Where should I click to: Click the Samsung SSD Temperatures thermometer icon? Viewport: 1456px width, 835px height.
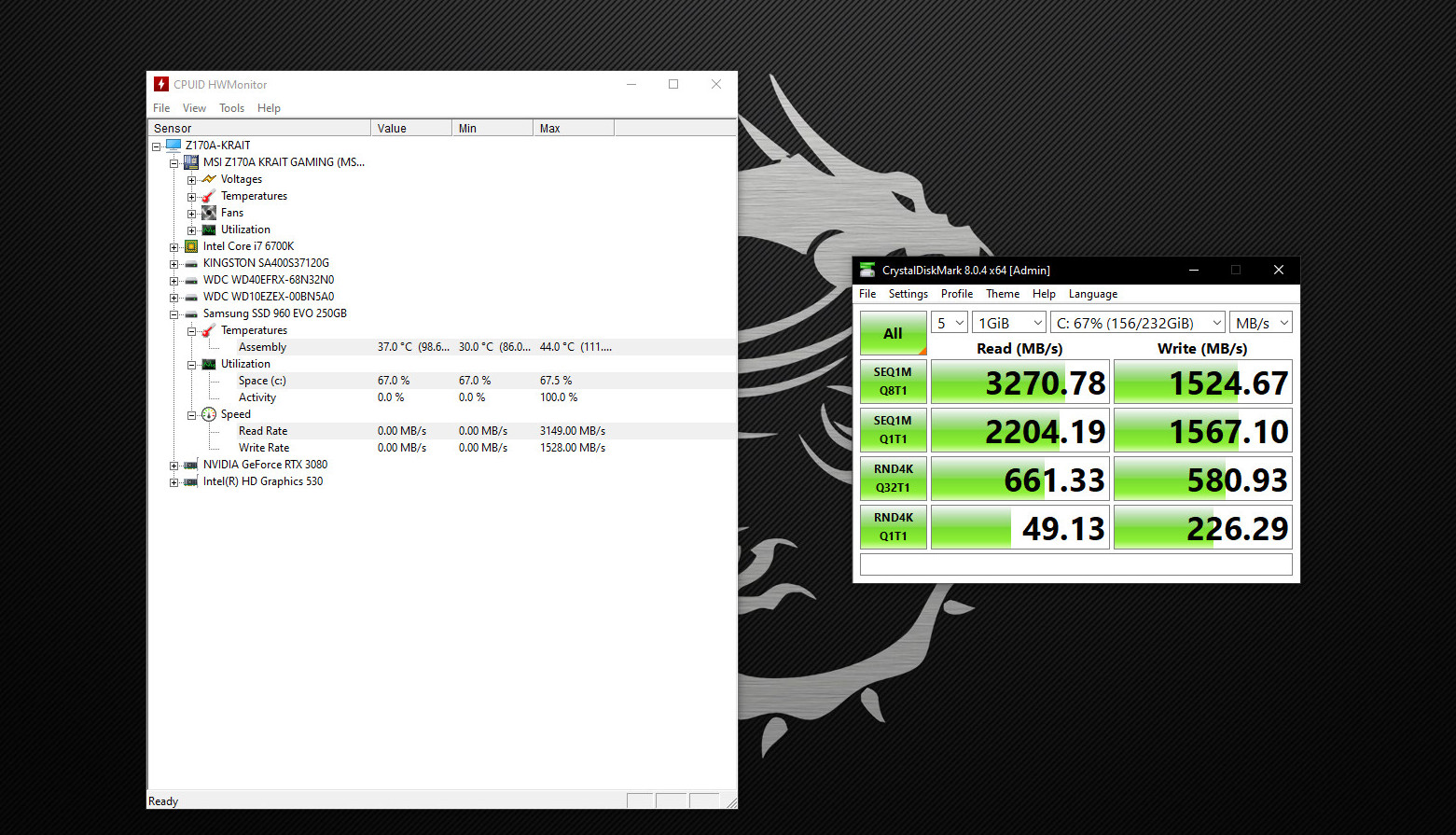(x=209, y=330)
